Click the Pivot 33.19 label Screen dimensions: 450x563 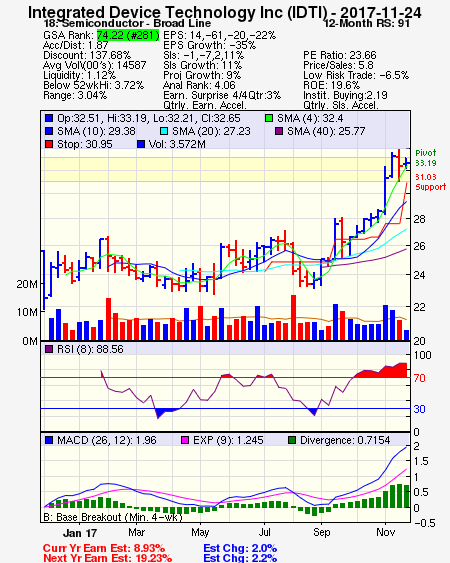click(x=426, y=158)
